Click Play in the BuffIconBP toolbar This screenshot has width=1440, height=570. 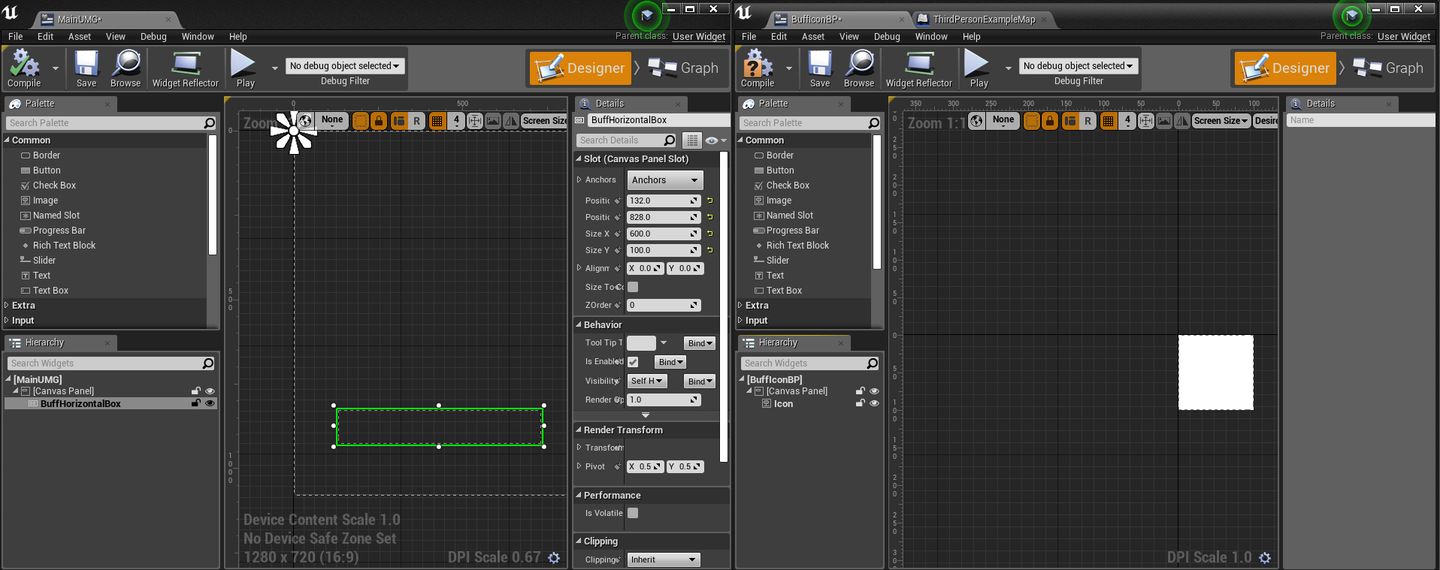tap(977, 68)
